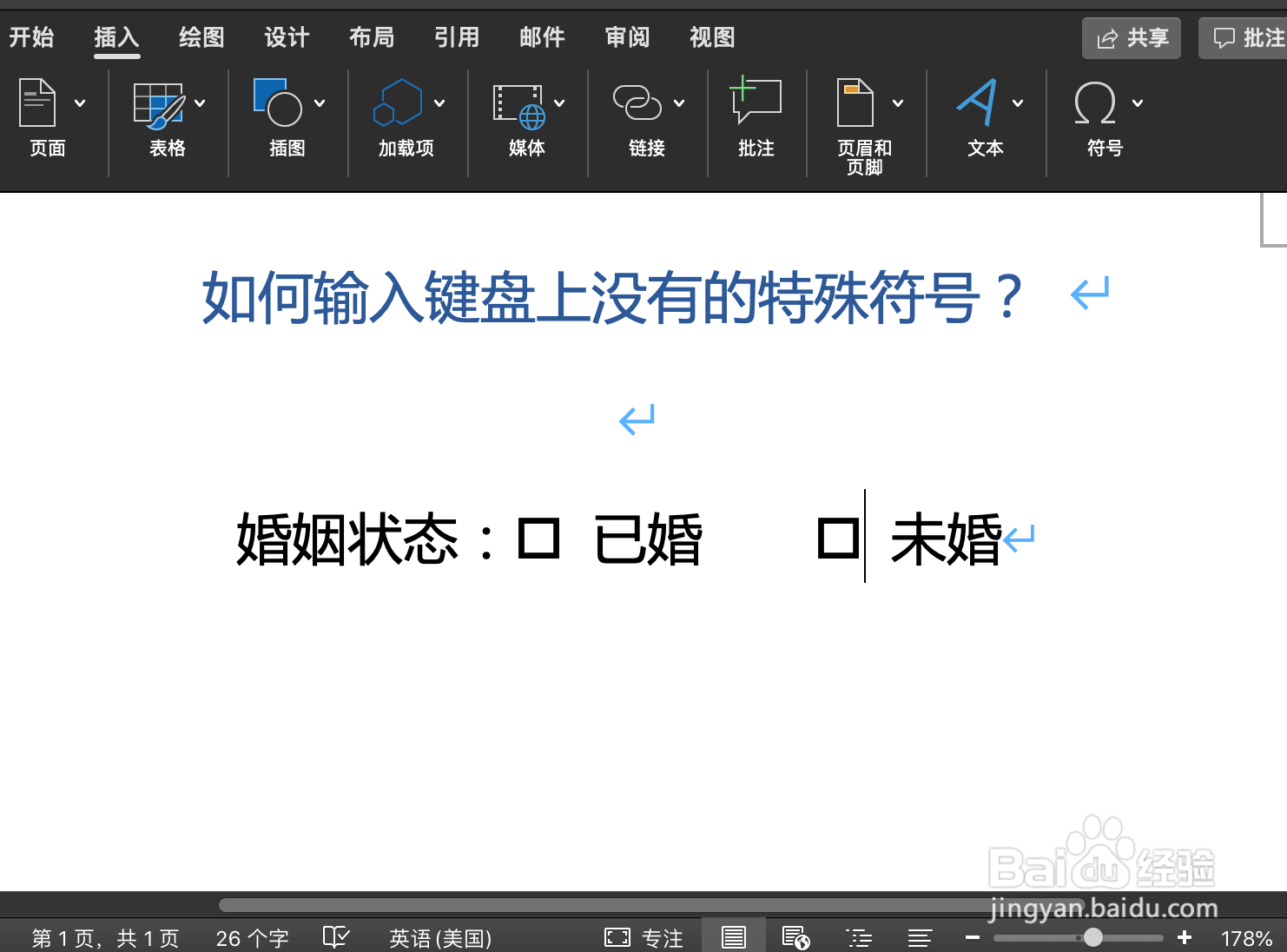1287x952 pixels.
Task: Open the Design (设计) tab
Action: point(287,37)
